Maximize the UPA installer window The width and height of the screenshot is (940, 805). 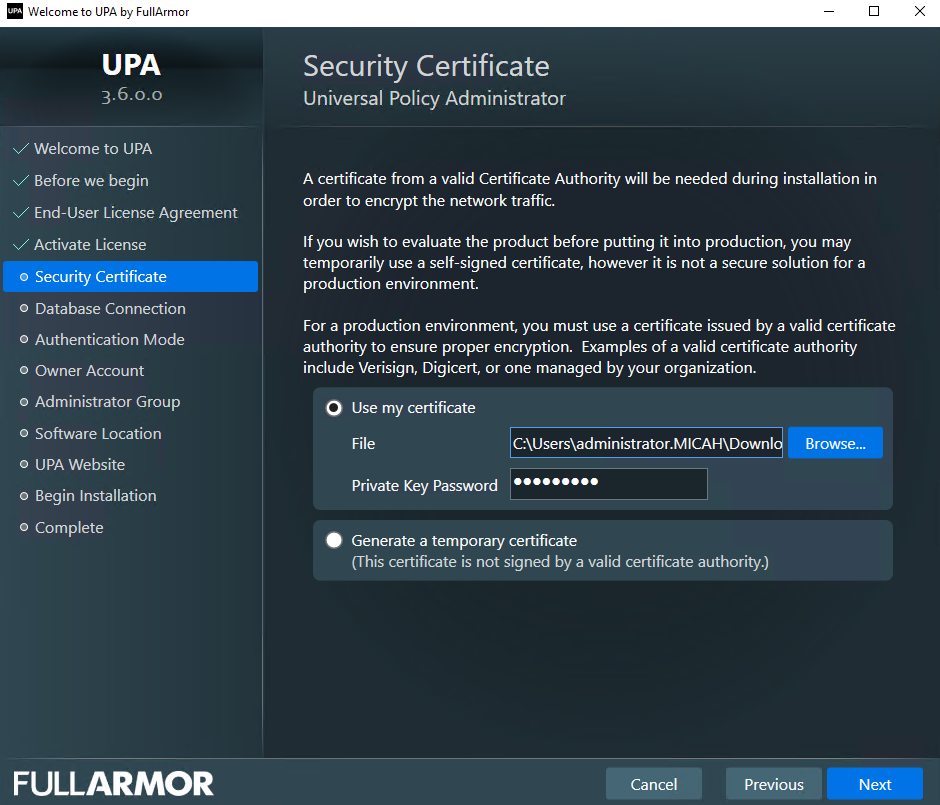874,12
